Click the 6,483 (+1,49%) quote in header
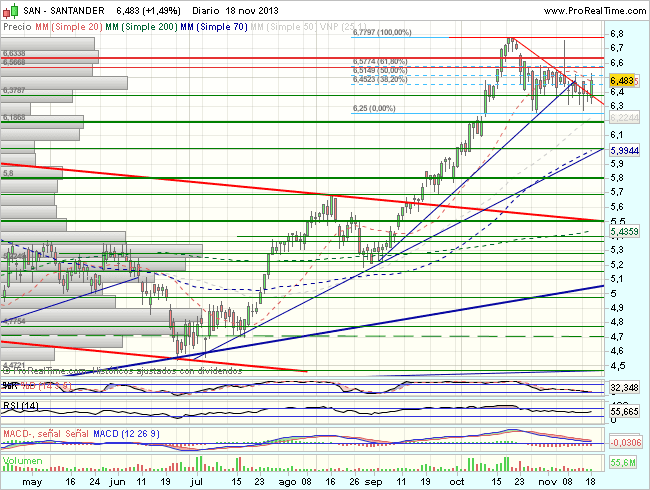Viewport: 650px width, 490px height. pyautogui.click(x=148, y=11)
